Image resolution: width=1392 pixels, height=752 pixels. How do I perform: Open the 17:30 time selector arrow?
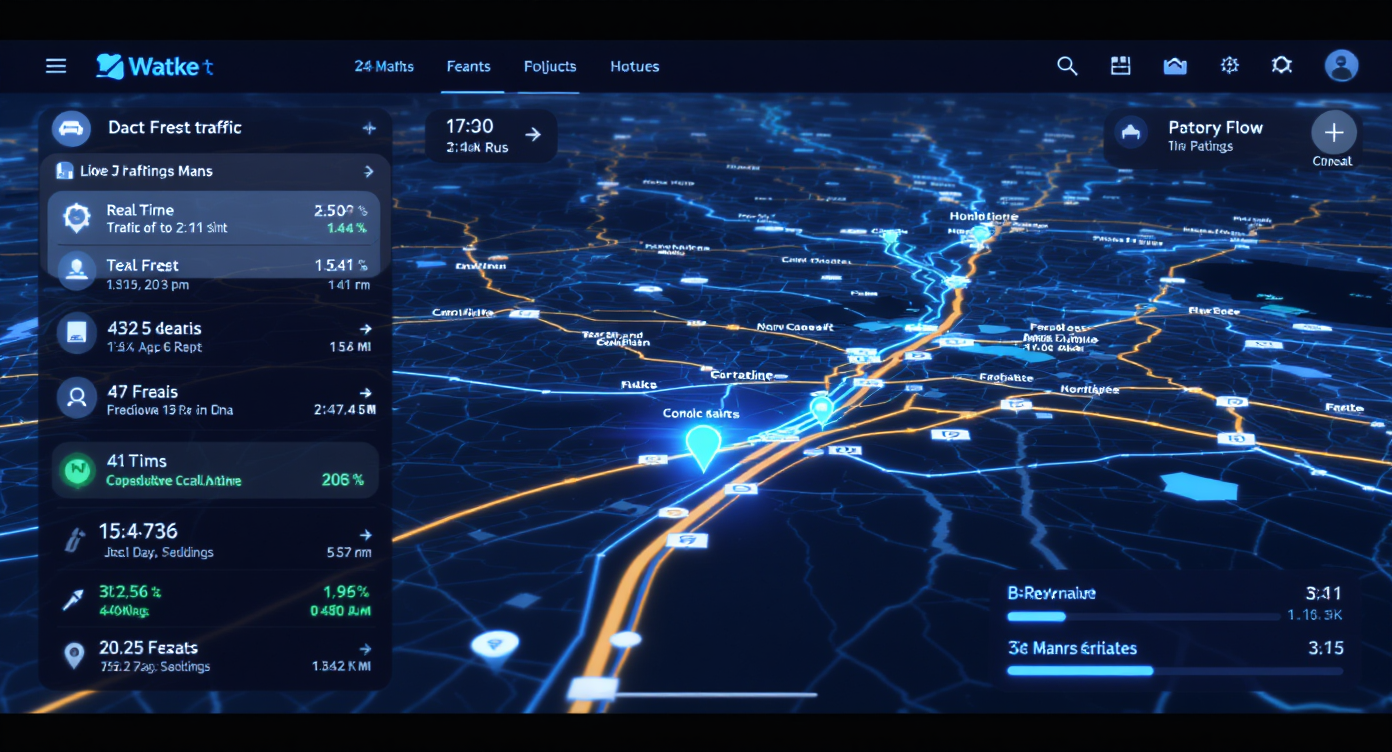pos(533,134)
